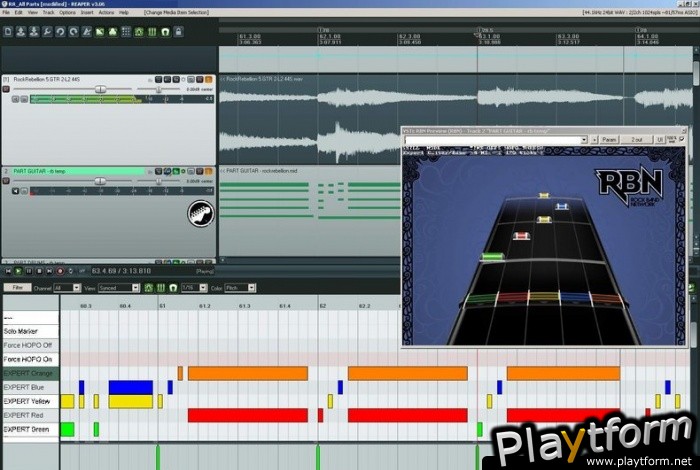Image resolution: width=700 pixels, height=470 pixels.
Task: Click the Open Project up-arrow icon
Action: coord(21,32)
